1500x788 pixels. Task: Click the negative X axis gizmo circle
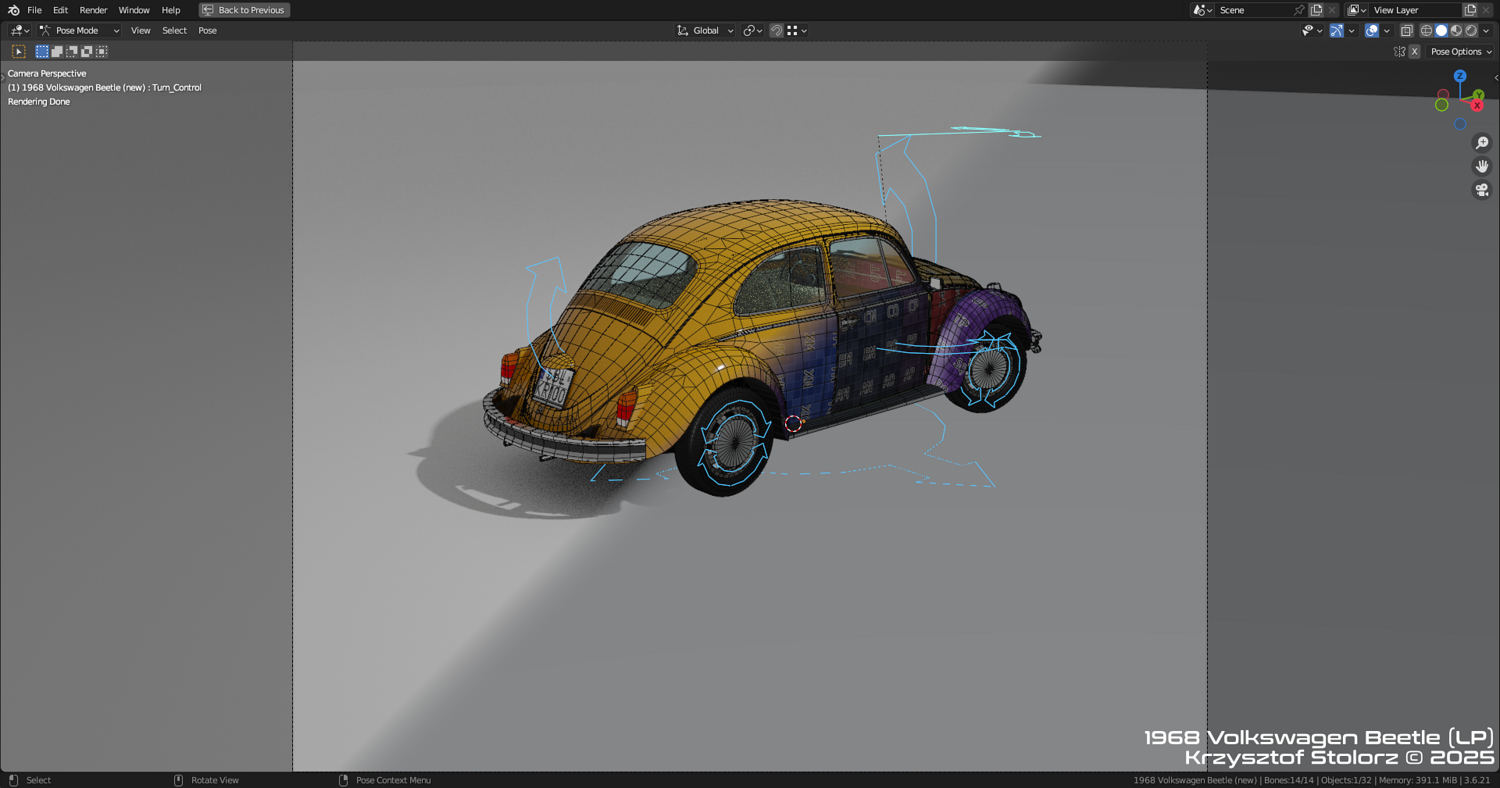(1443, 95)
